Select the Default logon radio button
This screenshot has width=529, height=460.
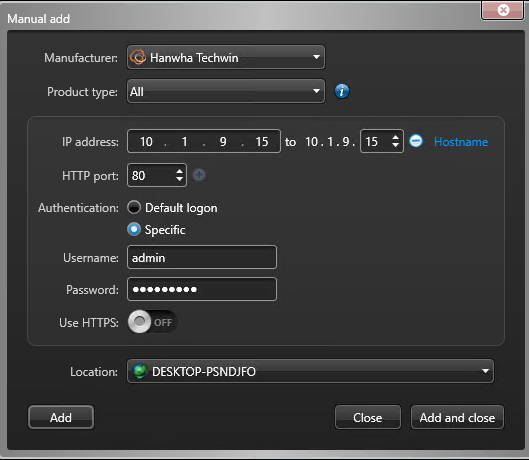[x=134, y=208]
